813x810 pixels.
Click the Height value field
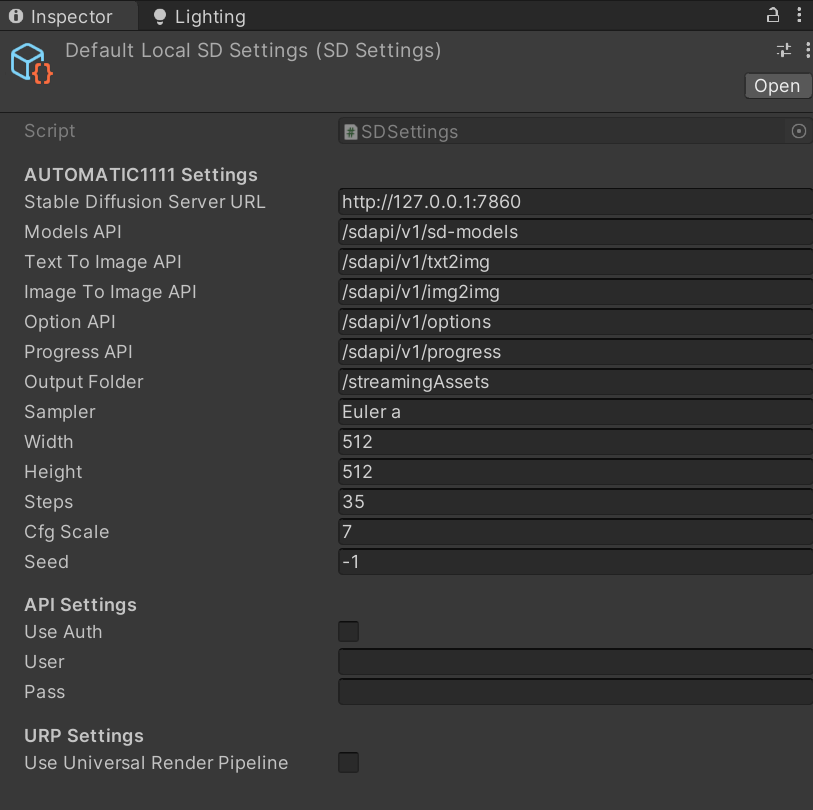576,472
